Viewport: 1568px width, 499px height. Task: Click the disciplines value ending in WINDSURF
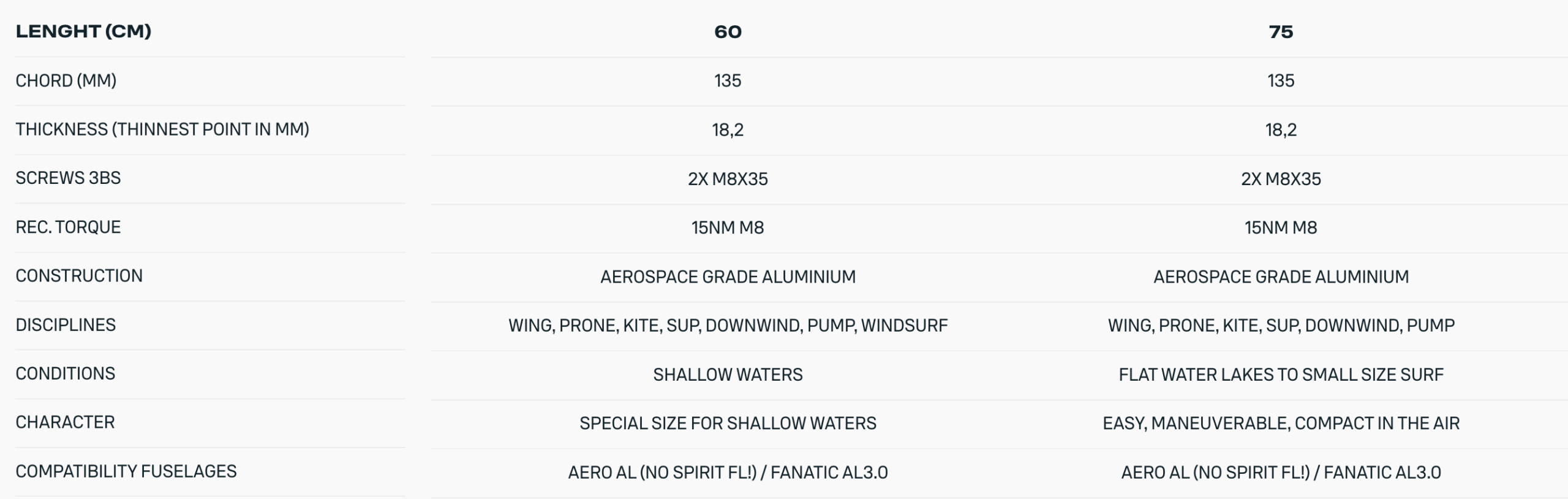point(728,326)
